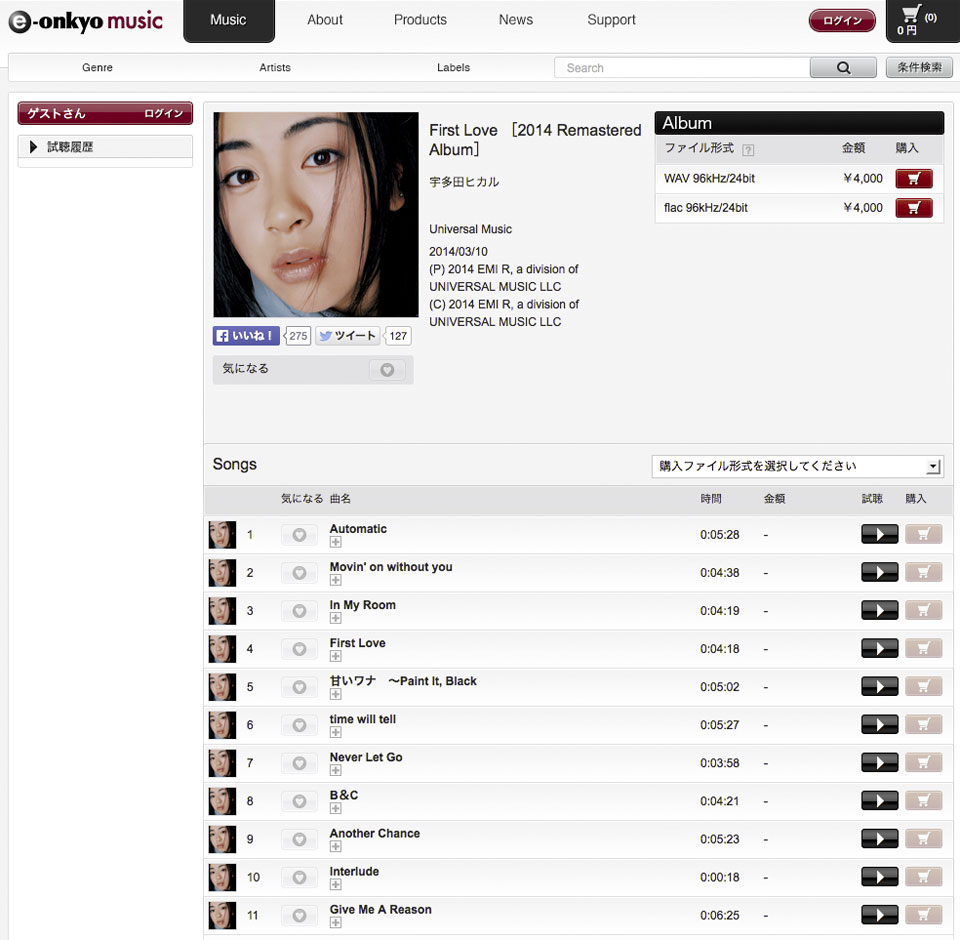The width and height of the screenshot is (960, 940).
Task: Add the track Give Me A Reason to cart
Action: (x=923, y=915)
